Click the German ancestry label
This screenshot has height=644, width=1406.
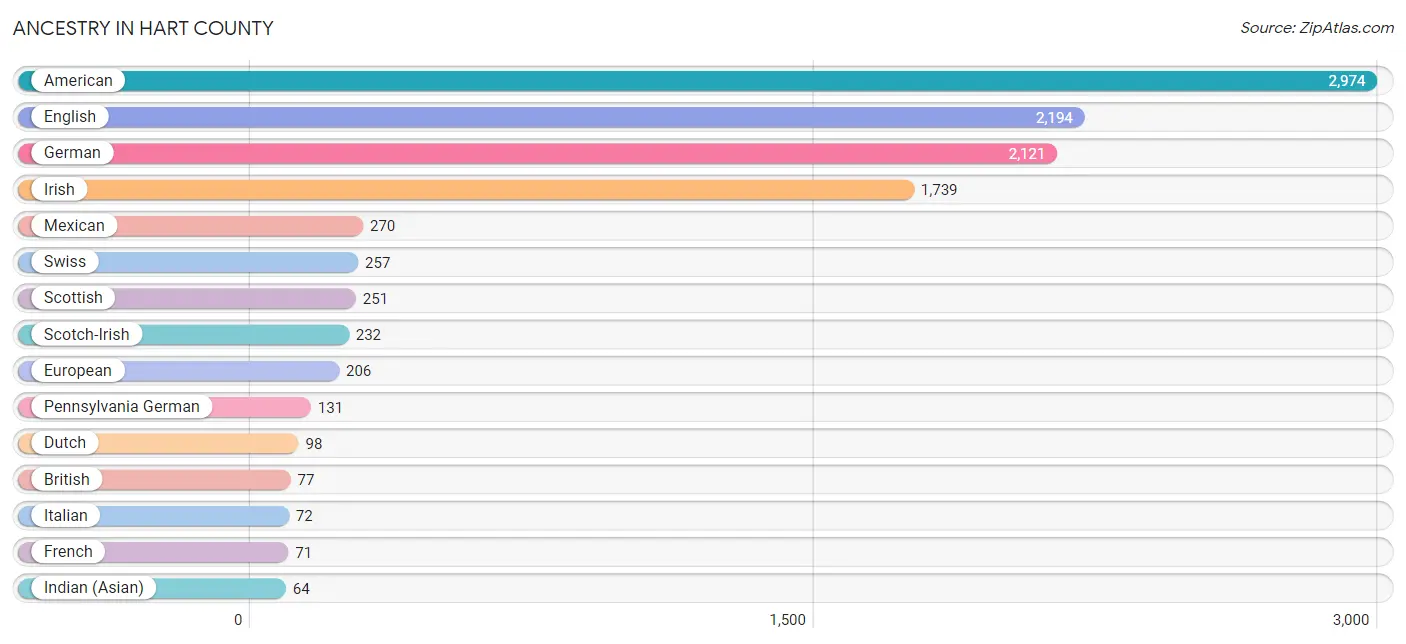click(72, 153)
